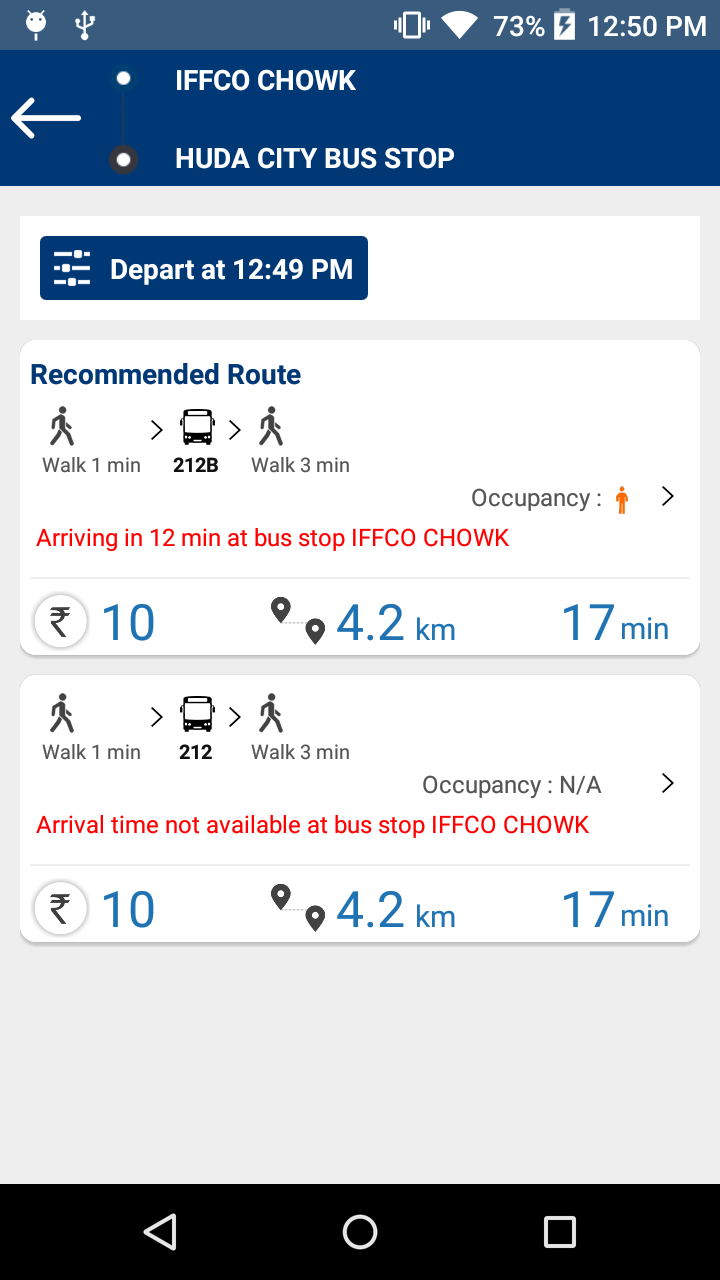Select IFFCO CHOWK origin field
This screenshot has width=720, height=1280.
[265, 81]
